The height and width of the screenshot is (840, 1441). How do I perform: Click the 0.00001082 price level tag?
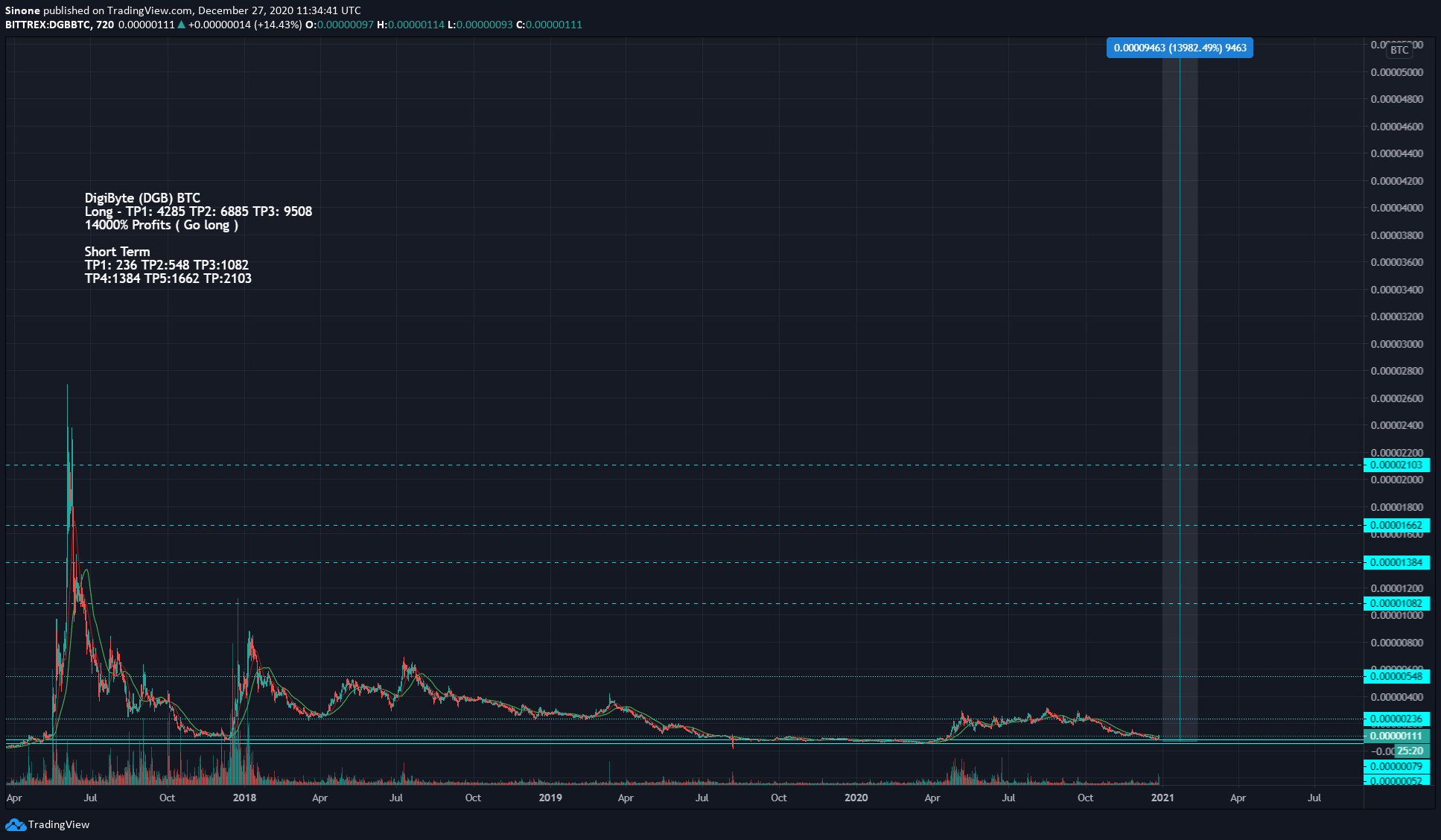(x=1396, y=603)
